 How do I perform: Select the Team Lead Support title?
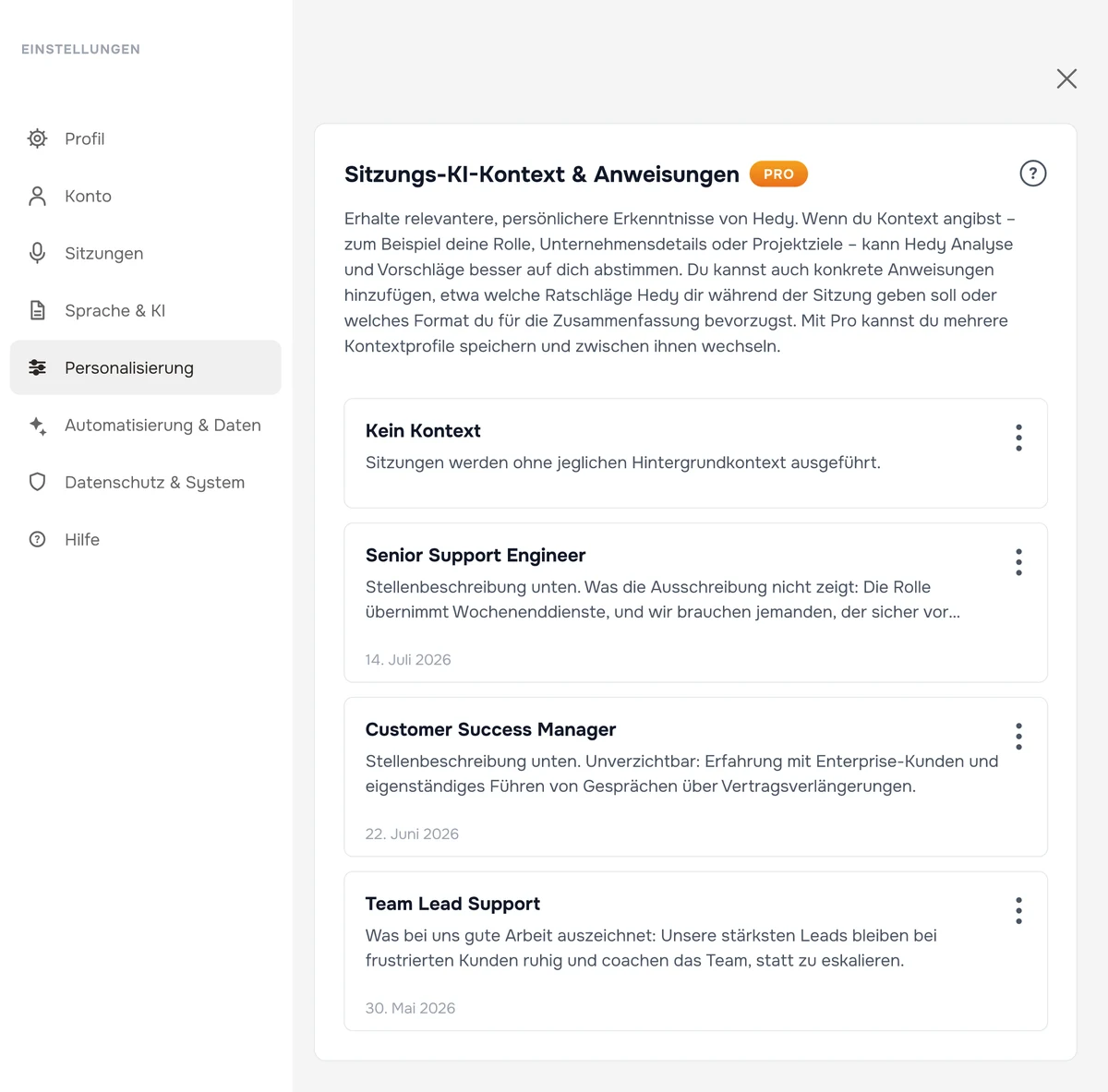[x=452, y=905]
